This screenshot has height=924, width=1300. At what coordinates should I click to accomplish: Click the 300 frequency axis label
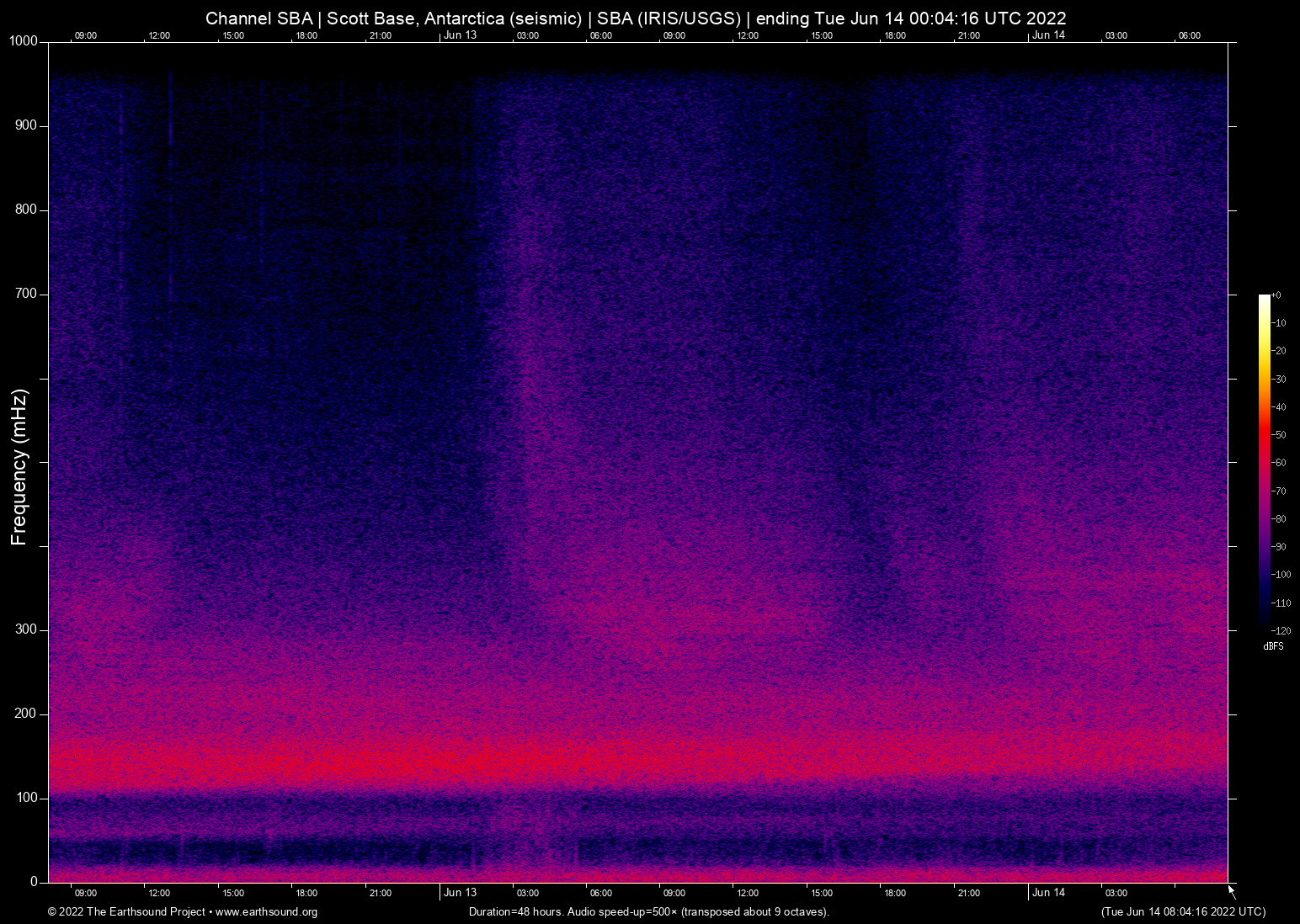tap(26, 630)
